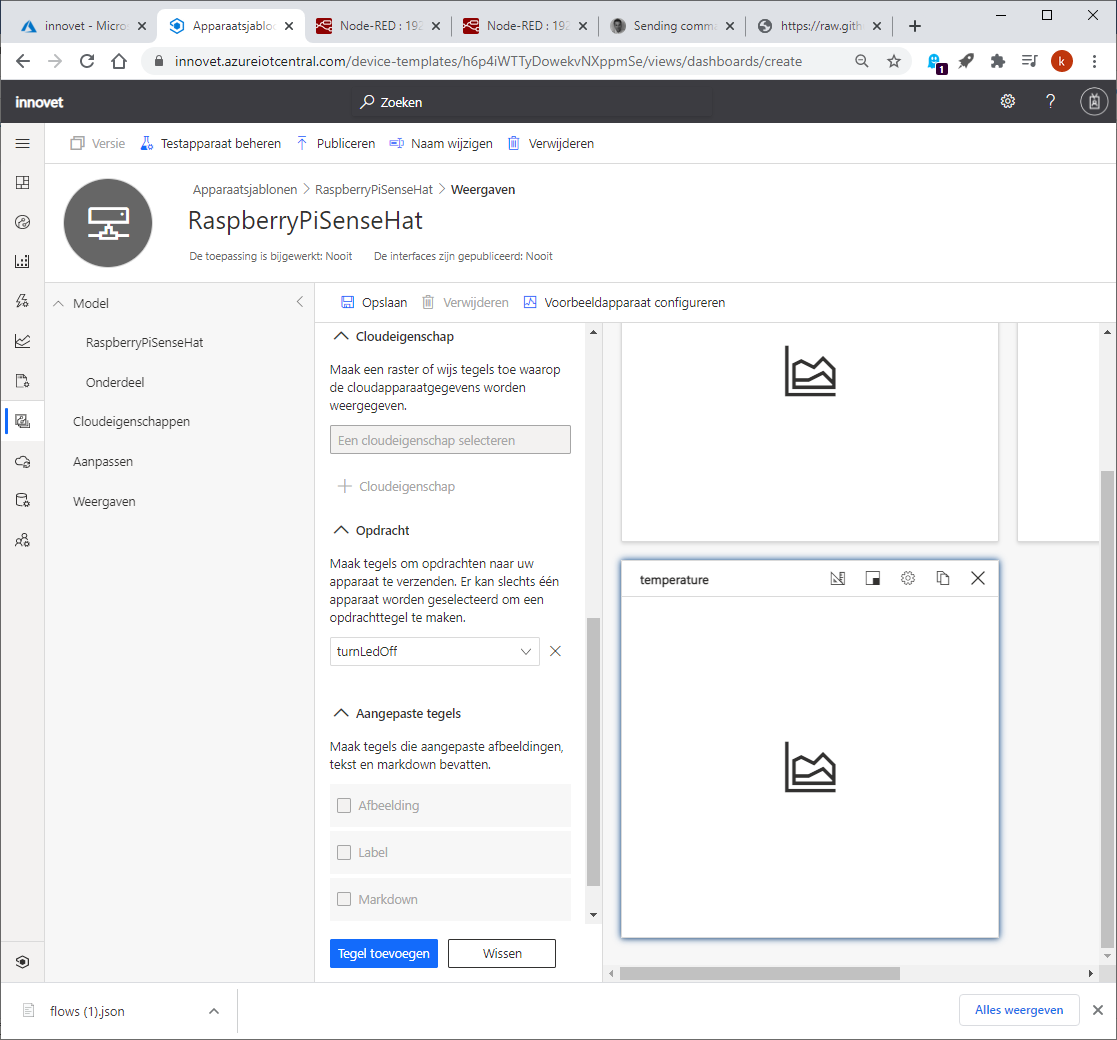Viewport: 1117px width, 1040px height.
Task: Click Naam wijzigen in command bar
Action: click(x=441, y=144)
